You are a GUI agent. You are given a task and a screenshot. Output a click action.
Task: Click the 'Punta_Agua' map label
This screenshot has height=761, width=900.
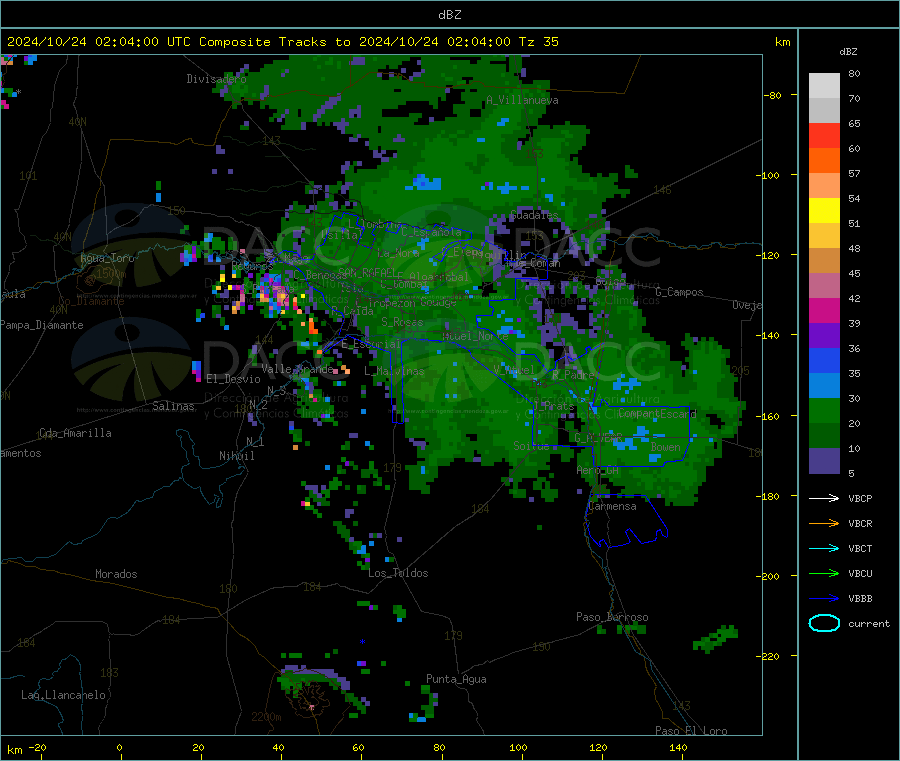tap(456, 679)
